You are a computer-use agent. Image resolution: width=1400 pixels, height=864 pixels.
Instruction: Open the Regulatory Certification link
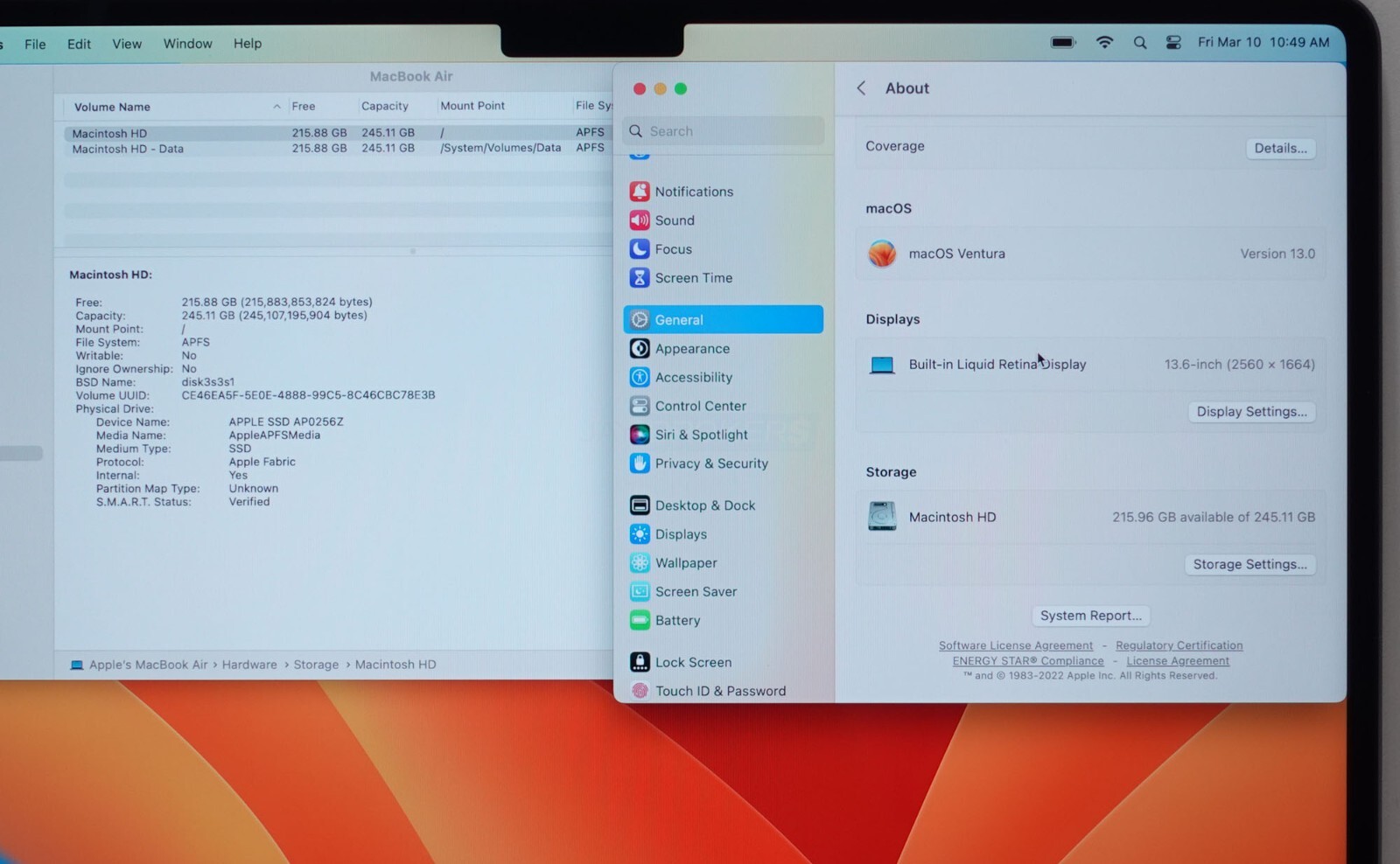1179,646
